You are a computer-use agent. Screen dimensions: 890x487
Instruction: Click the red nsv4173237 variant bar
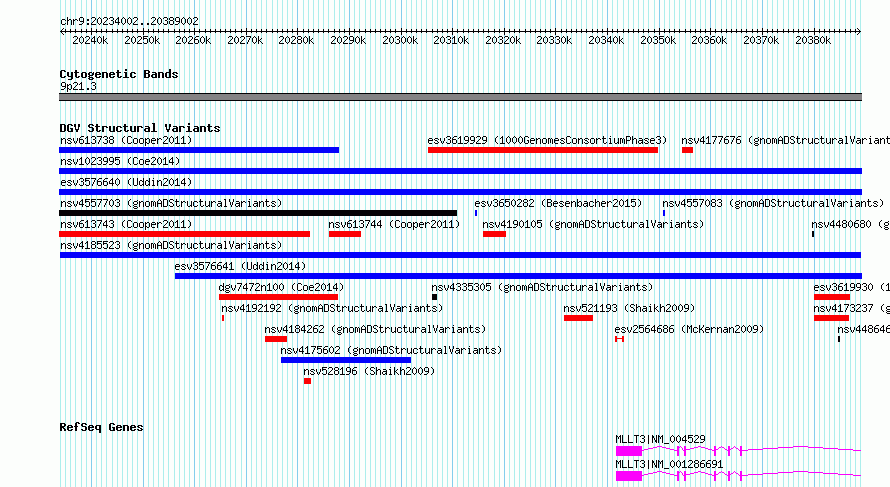pyautogui.click(x=831, y=318)
